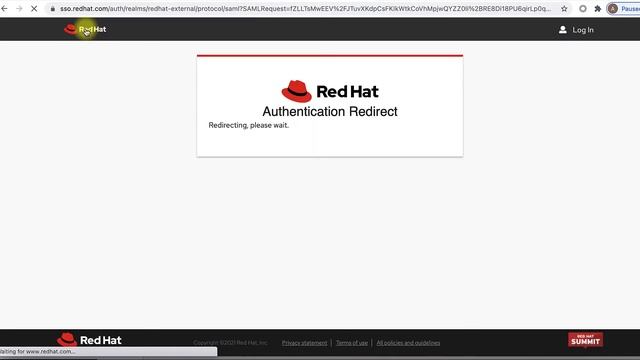
Task: Bookmark this page with the star icon
Action: [564, 9]
